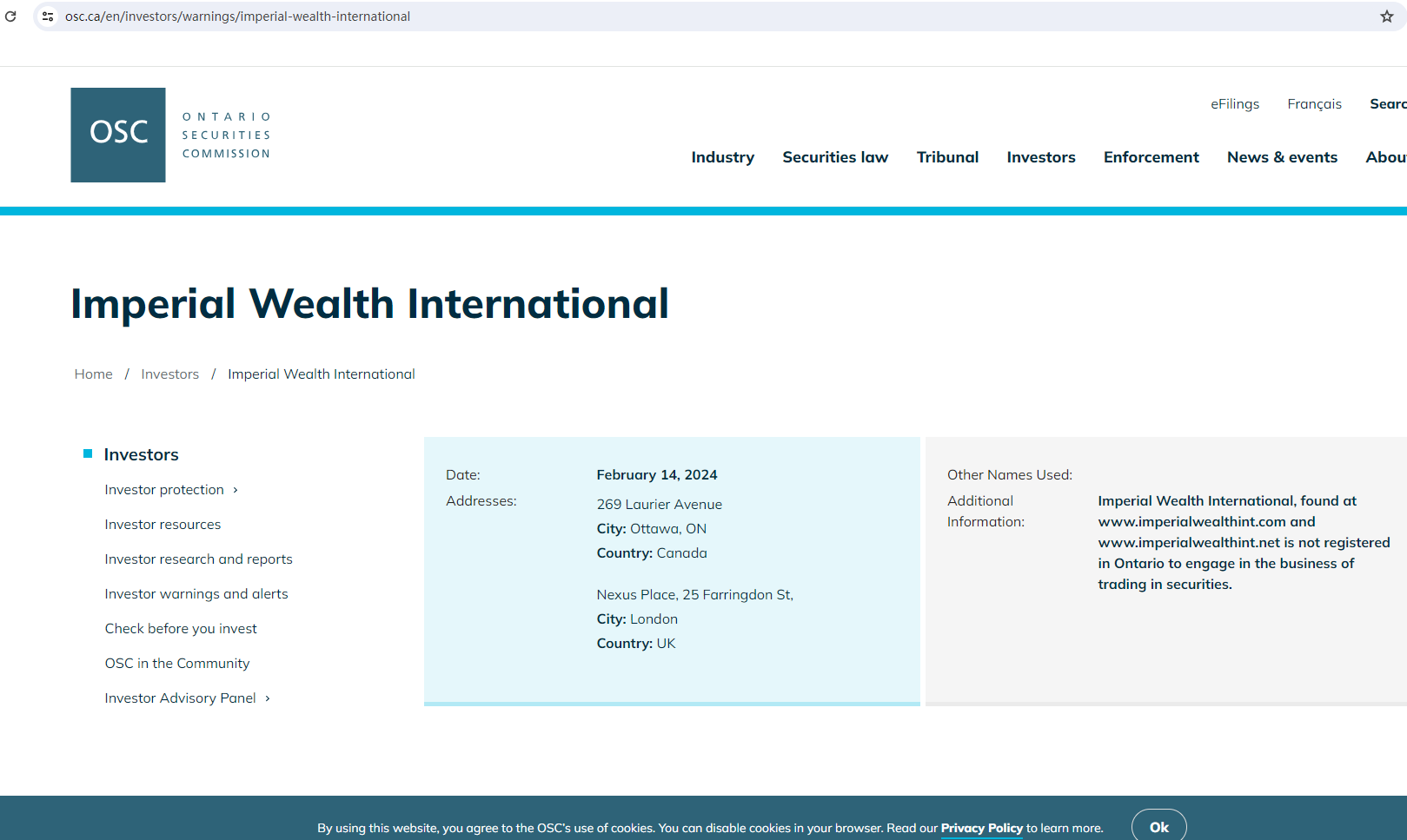The image size is (1407, 840).
Task: Accept cookies with the Ok button
Action: click(1159, 827)
